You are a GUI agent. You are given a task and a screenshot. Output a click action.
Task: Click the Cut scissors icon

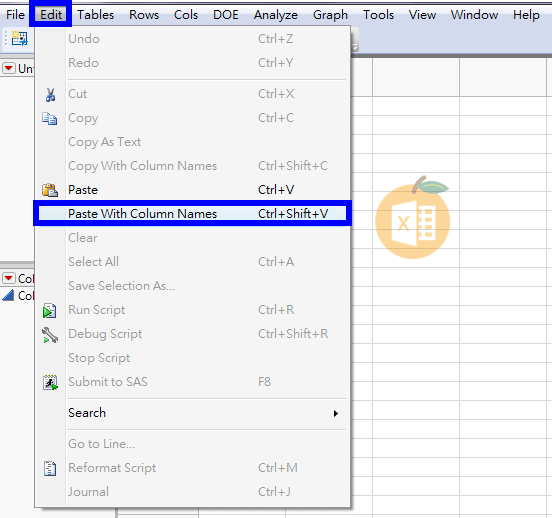(x=50, y=95)
